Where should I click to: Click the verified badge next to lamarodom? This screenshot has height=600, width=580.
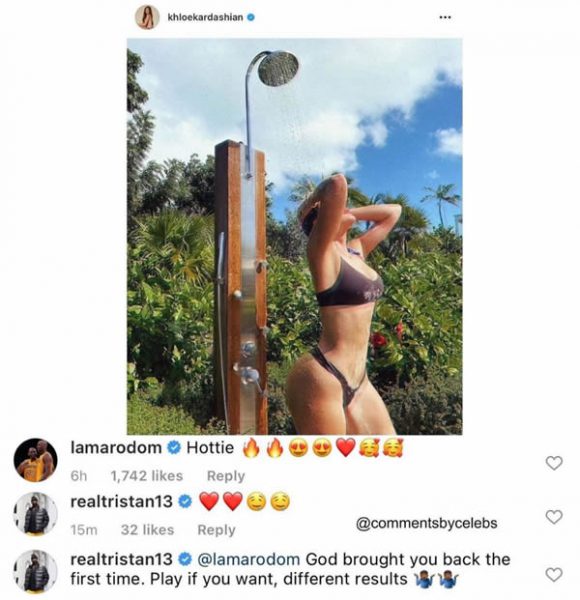(x=174, y=448)
